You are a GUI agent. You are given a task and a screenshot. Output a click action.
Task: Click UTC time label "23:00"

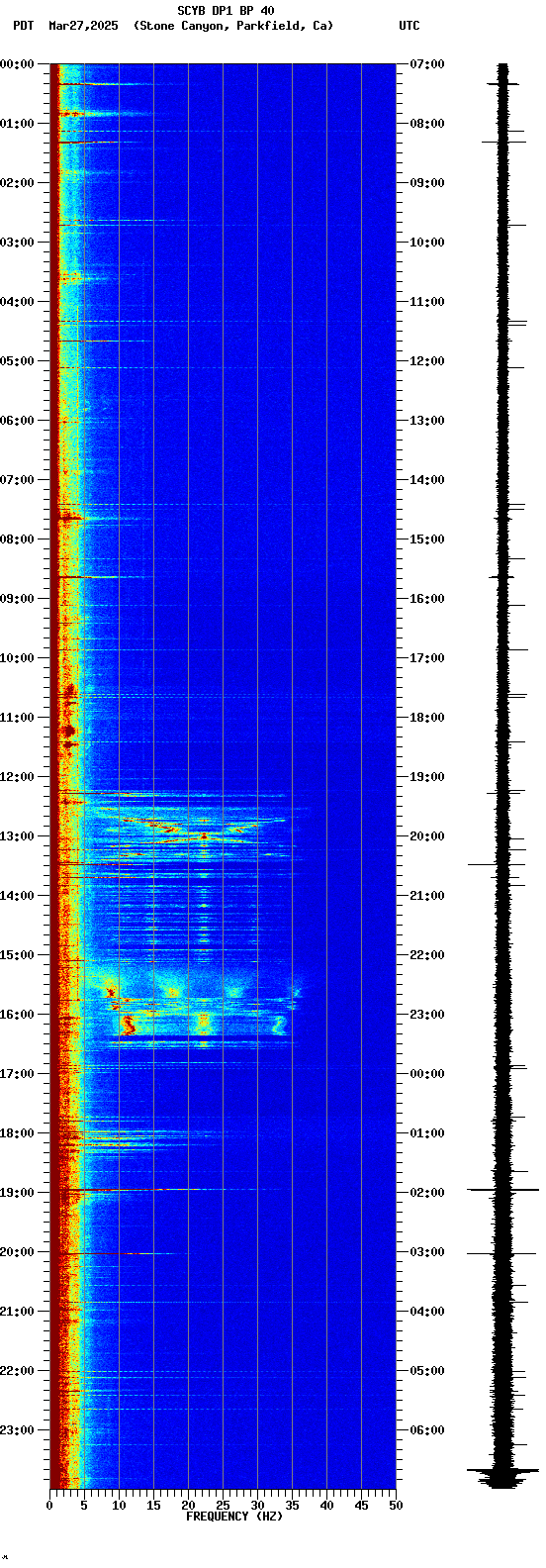[427, 1015]
